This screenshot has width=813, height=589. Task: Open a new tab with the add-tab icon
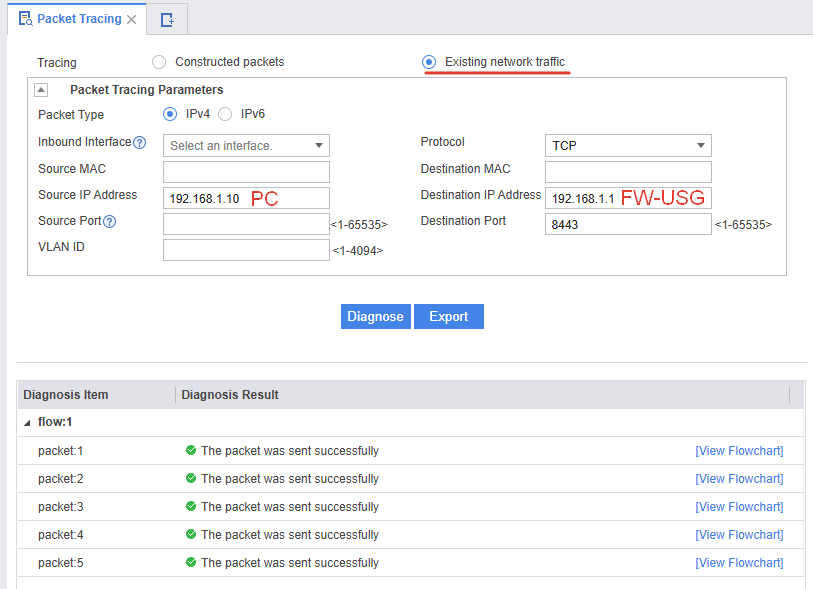click(167, 19)
